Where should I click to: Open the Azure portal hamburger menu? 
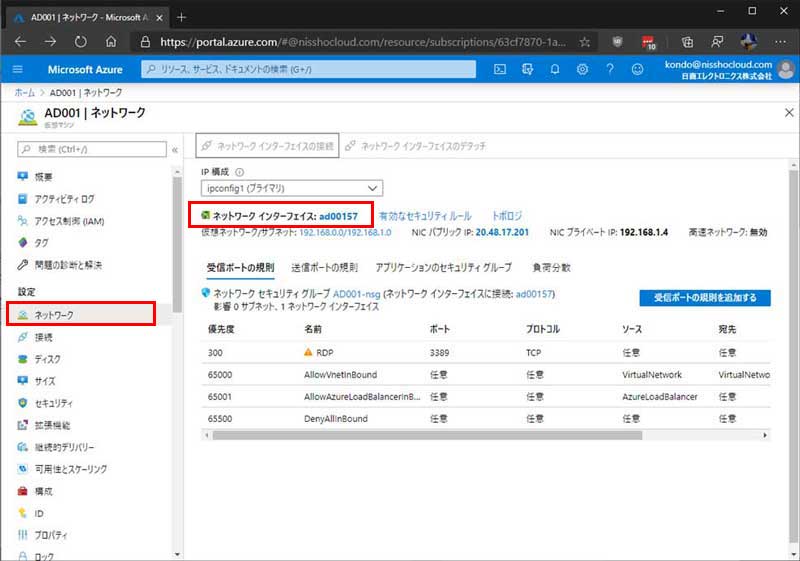tap(18, 69)
